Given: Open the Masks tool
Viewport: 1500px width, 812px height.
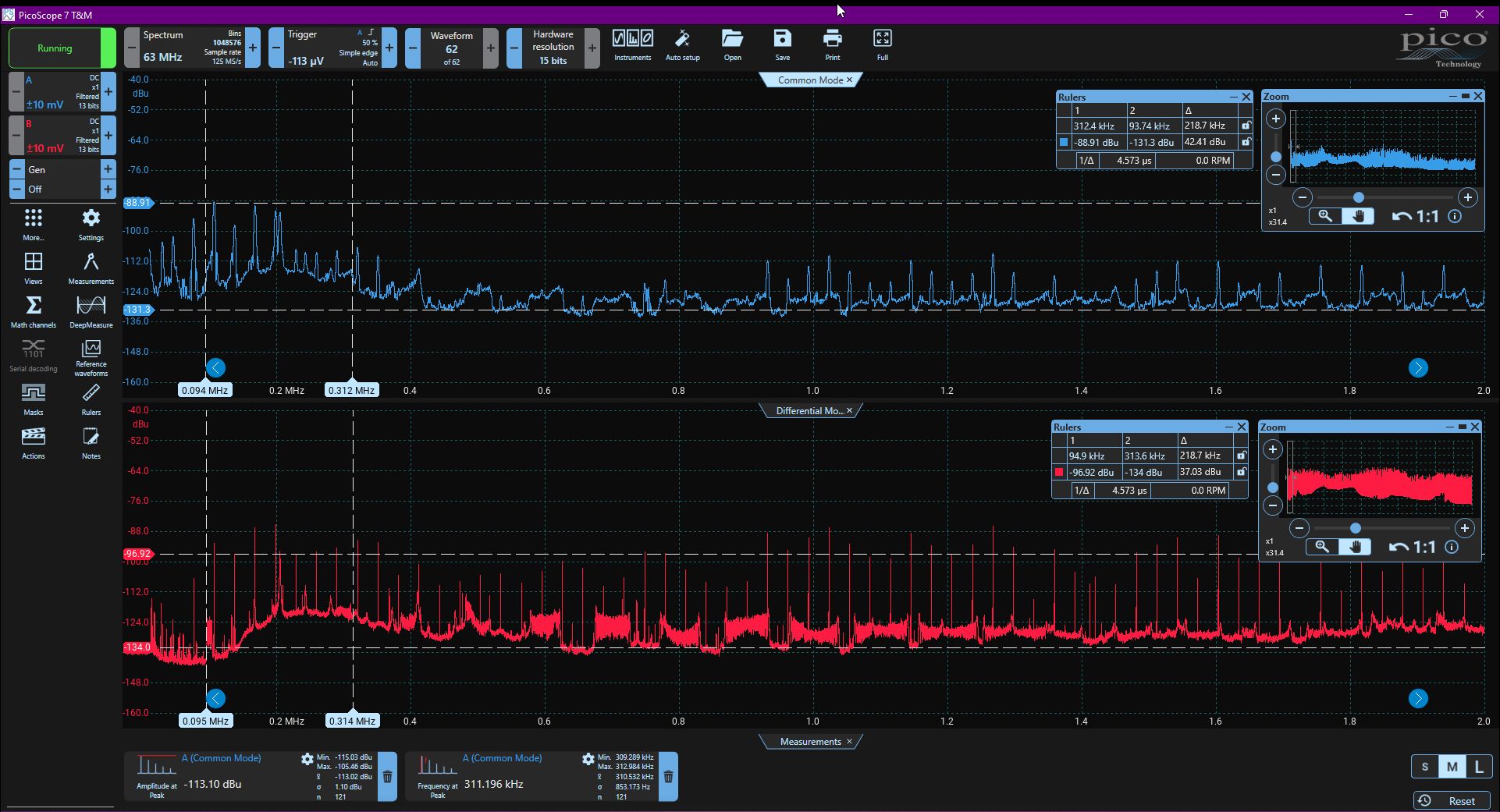Looking at the screenshot, I should [x=34, y=399].
